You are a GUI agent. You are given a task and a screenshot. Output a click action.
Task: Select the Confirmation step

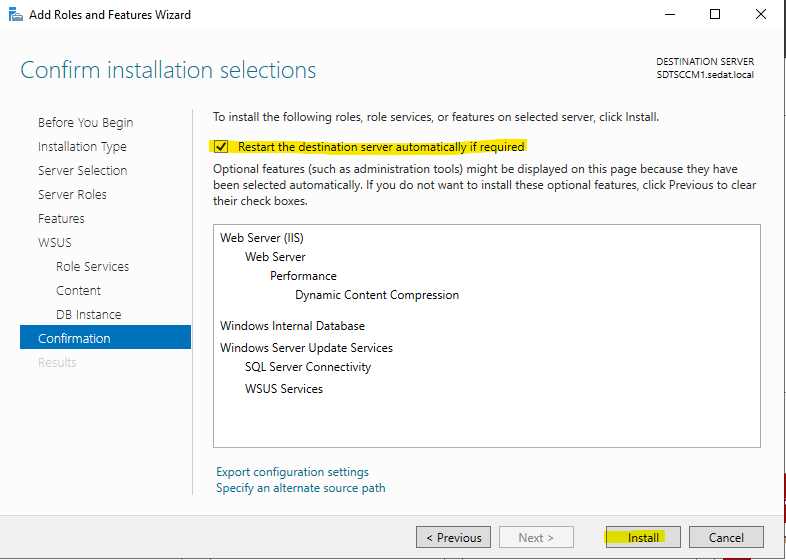[x=105, y=337]
